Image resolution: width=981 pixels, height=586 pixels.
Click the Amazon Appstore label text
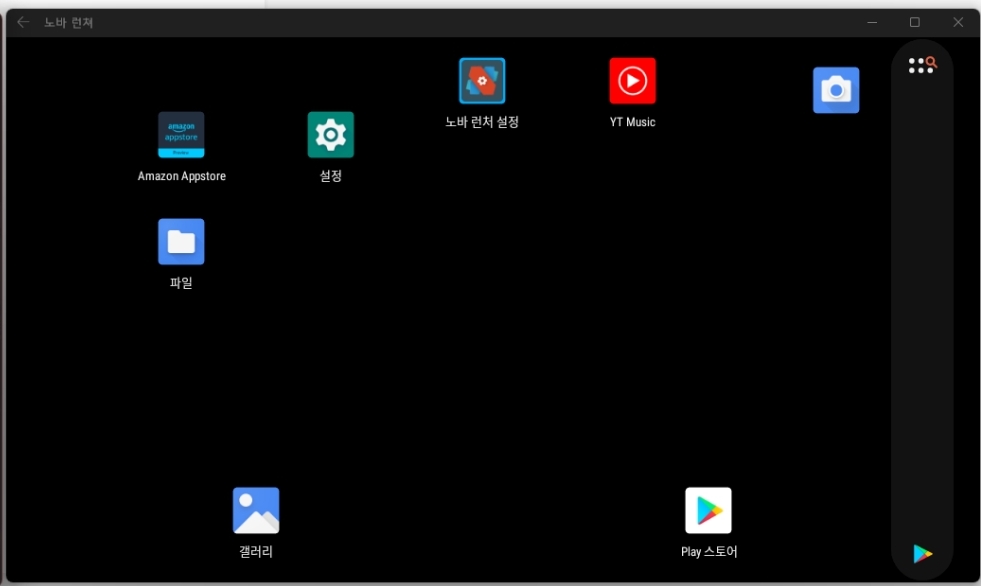pos(181,176)
